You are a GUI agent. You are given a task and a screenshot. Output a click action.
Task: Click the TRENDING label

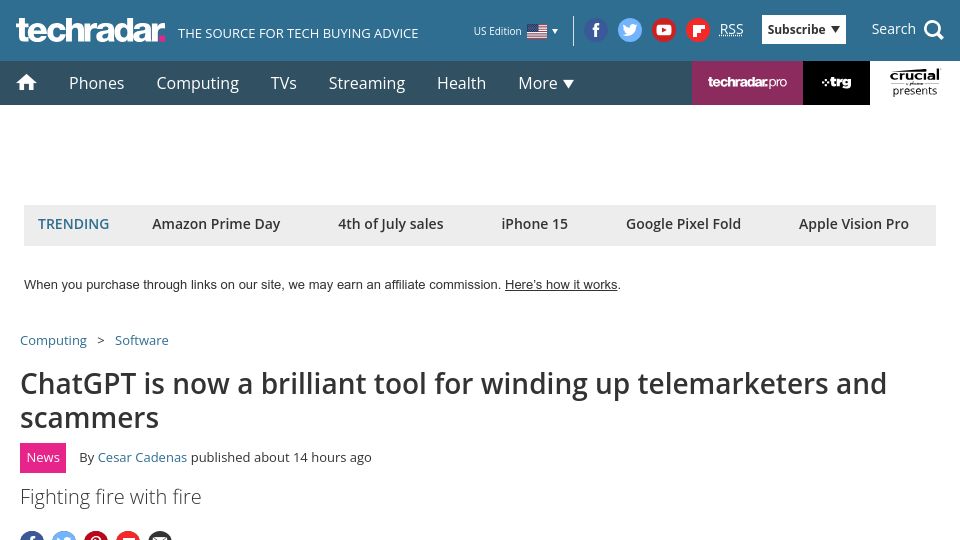point(73,224)
